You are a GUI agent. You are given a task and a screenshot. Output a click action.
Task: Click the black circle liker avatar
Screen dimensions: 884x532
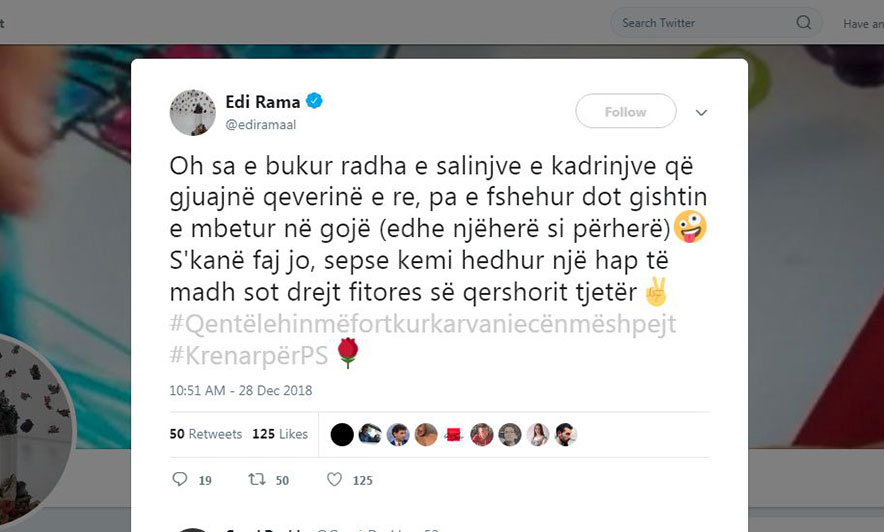(x=342, y=435)
